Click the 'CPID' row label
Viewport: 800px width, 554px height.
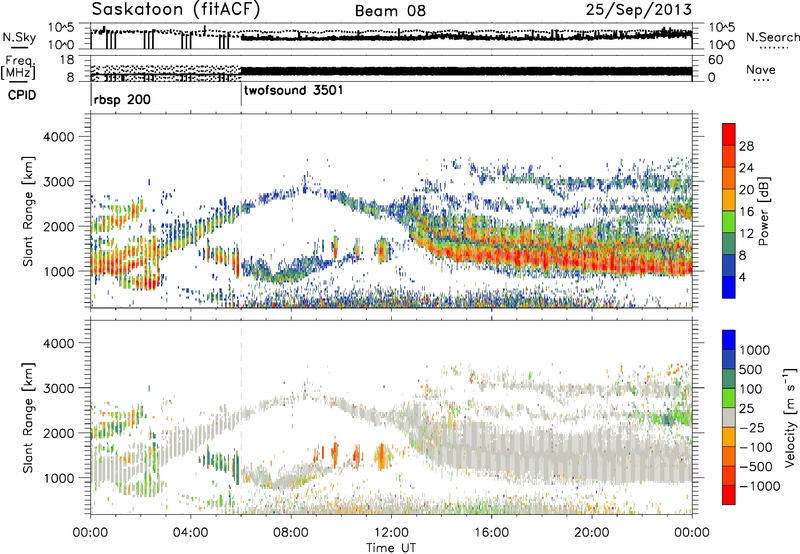click(x=22, y=95)
